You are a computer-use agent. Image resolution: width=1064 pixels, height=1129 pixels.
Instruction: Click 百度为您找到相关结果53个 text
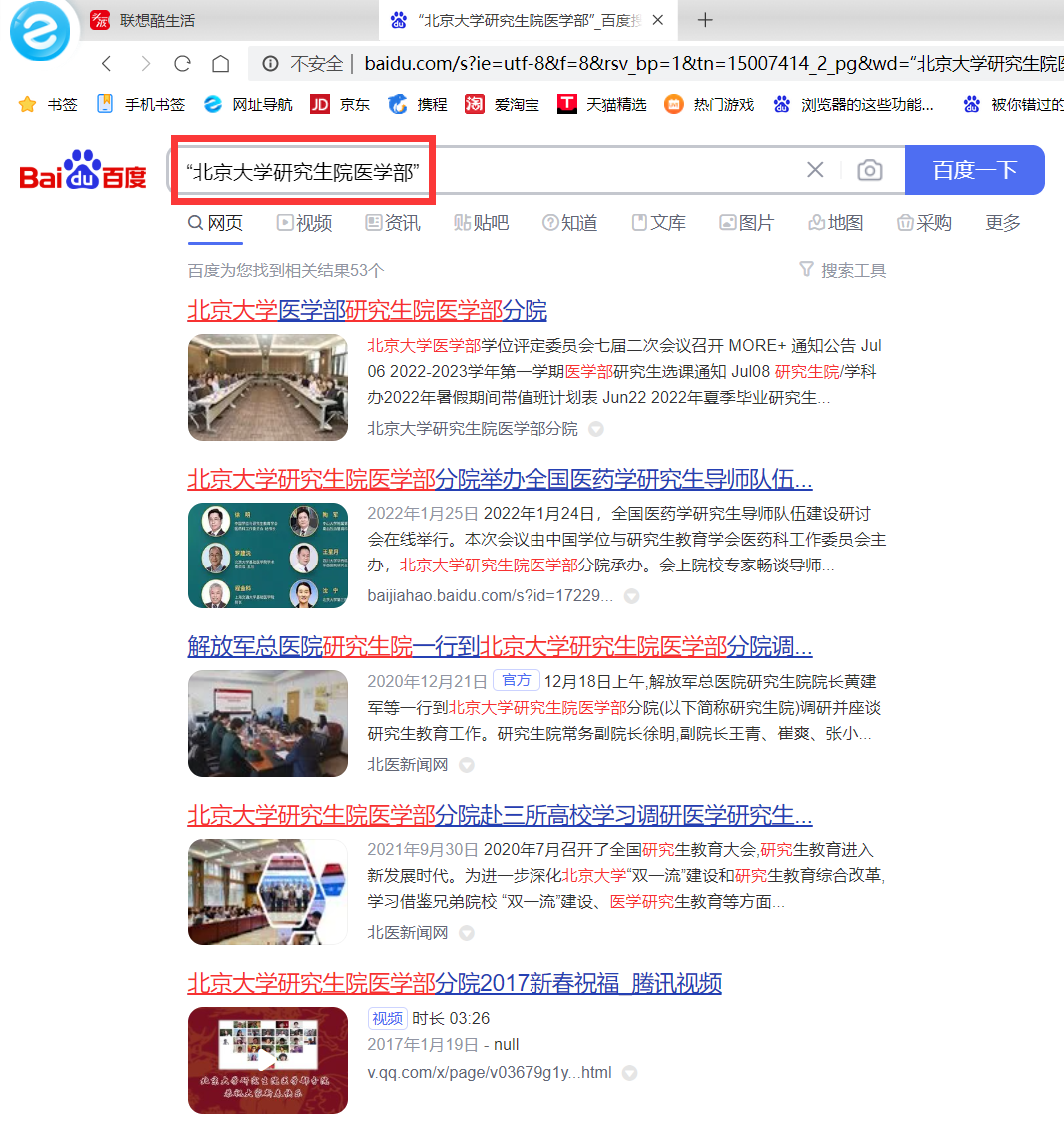pyautogui.click(x=286, y=270)
